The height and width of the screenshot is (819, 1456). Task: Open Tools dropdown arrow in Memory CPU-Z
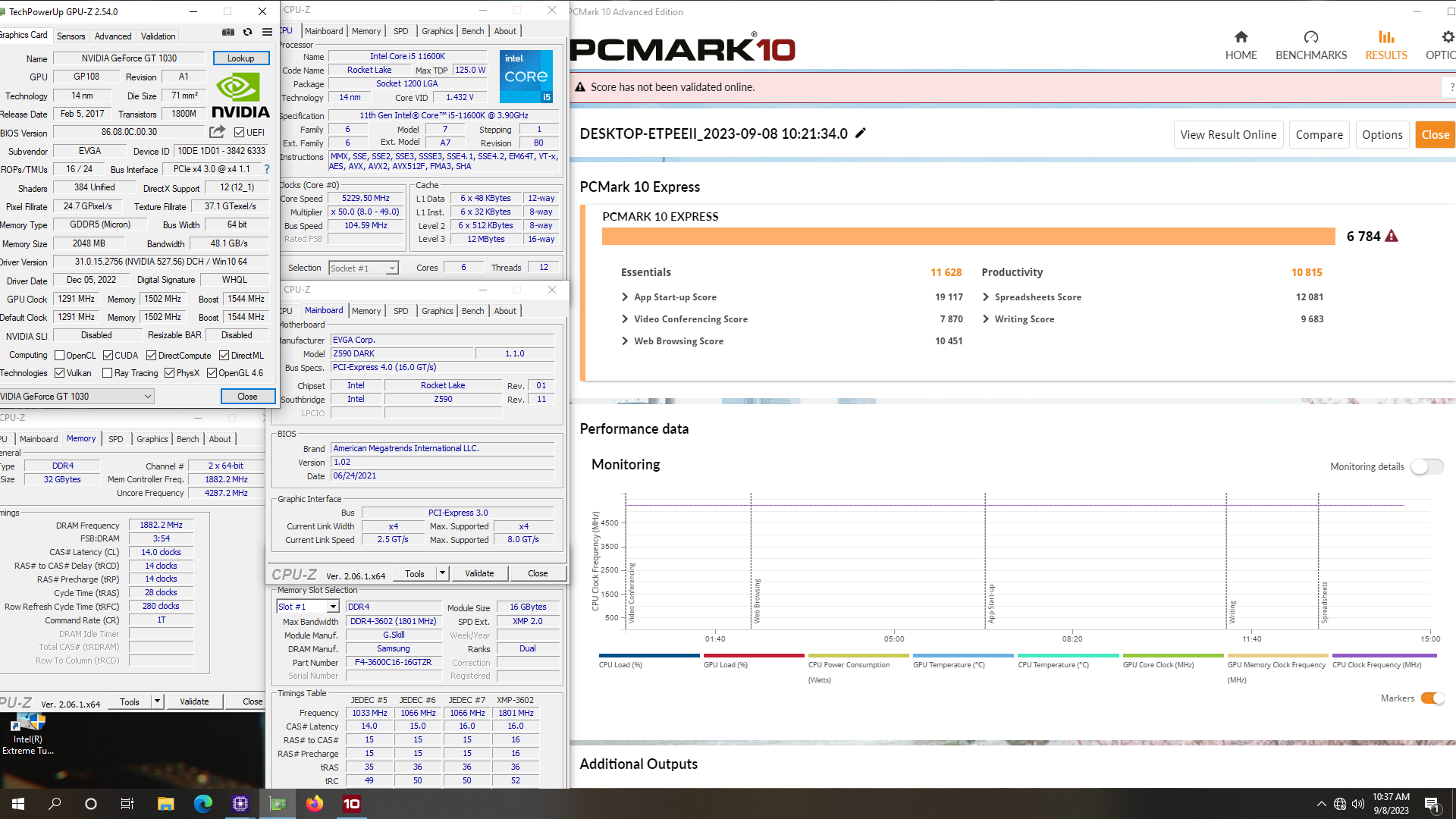click(x=157, y=701)
